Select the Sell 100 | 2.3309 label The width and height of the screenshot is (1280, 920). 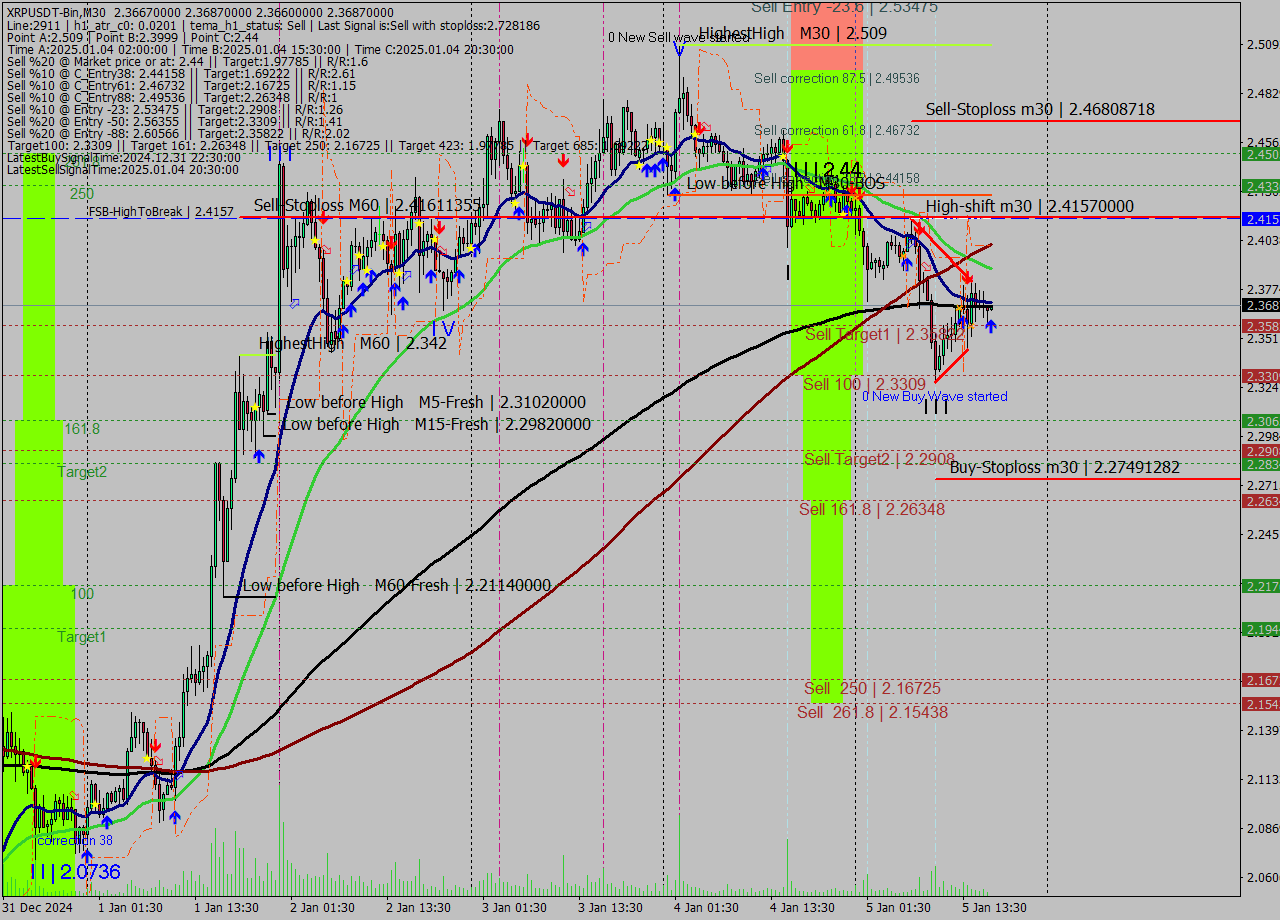pos(865,384)
